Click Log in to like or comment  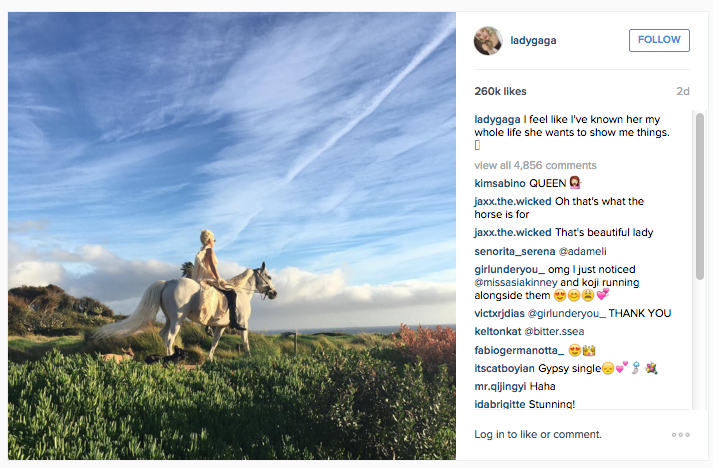coord(538,434)
